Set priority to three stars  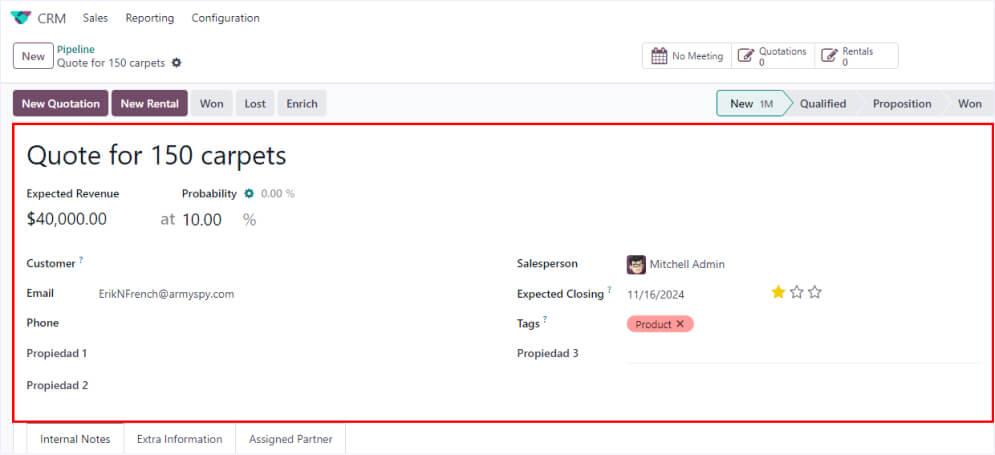(x=815, y=292)
